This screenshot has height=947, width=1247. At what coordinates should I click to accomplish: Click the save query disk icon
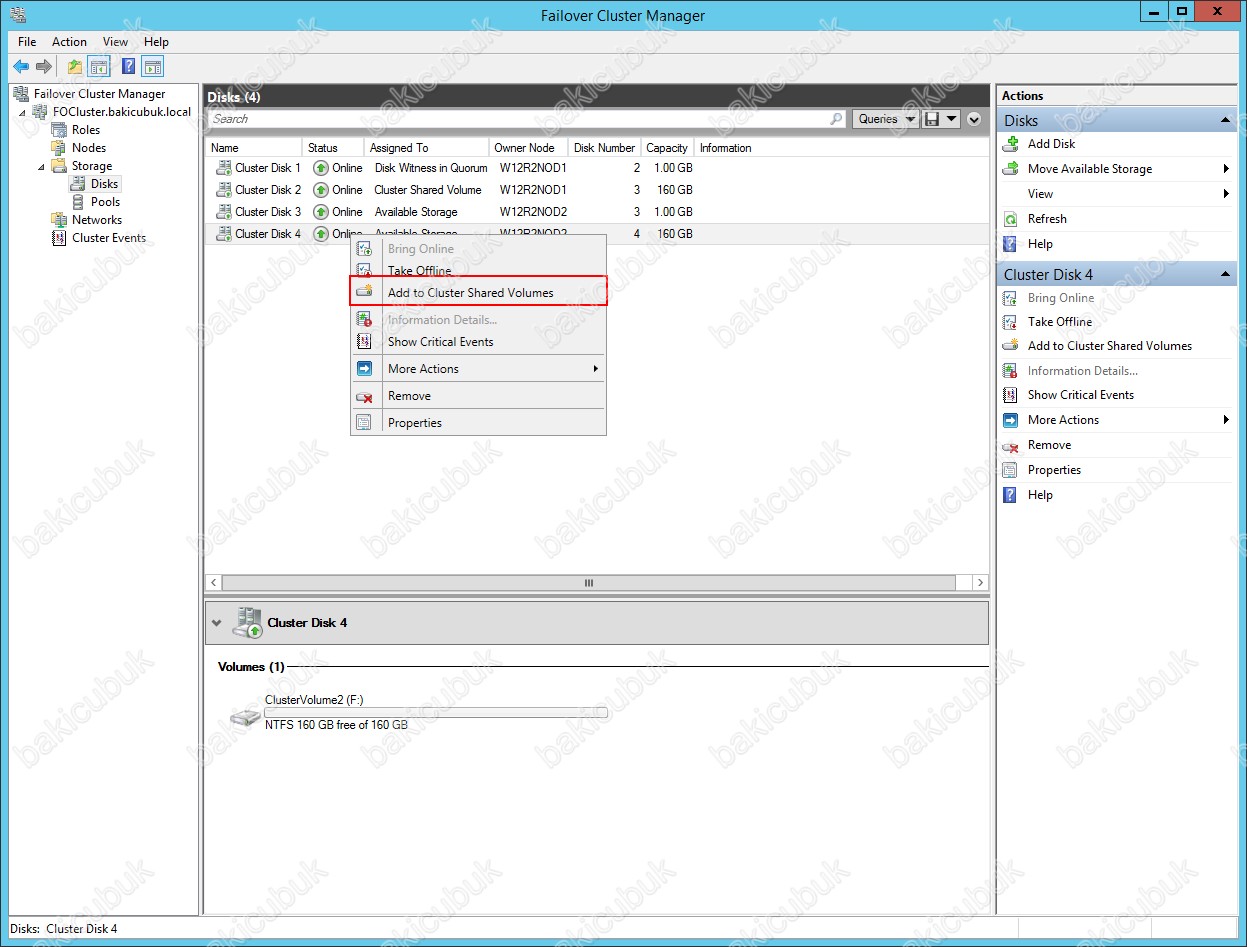932,119
